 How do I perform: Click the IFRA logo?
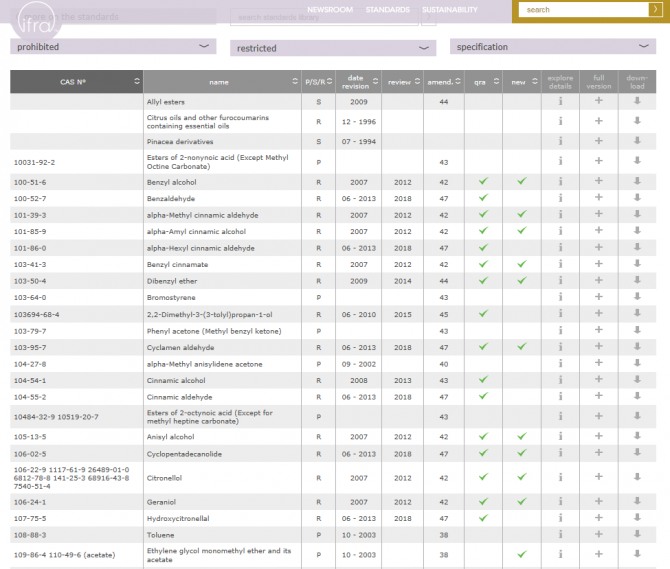(36, 21)
